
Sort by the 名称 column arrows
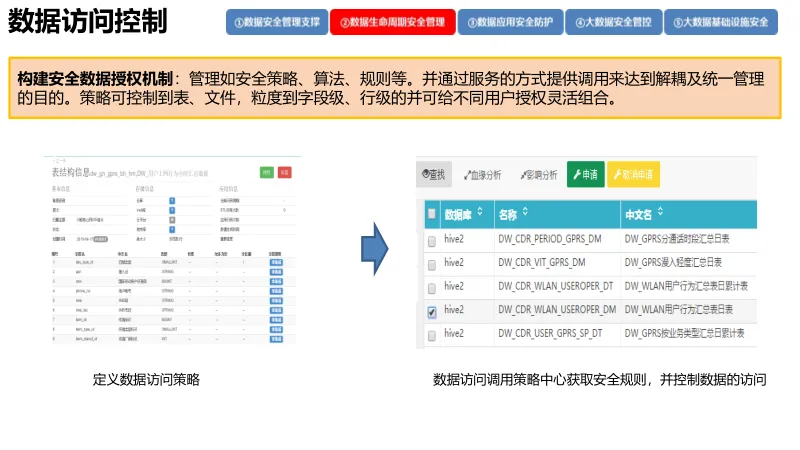525,211
